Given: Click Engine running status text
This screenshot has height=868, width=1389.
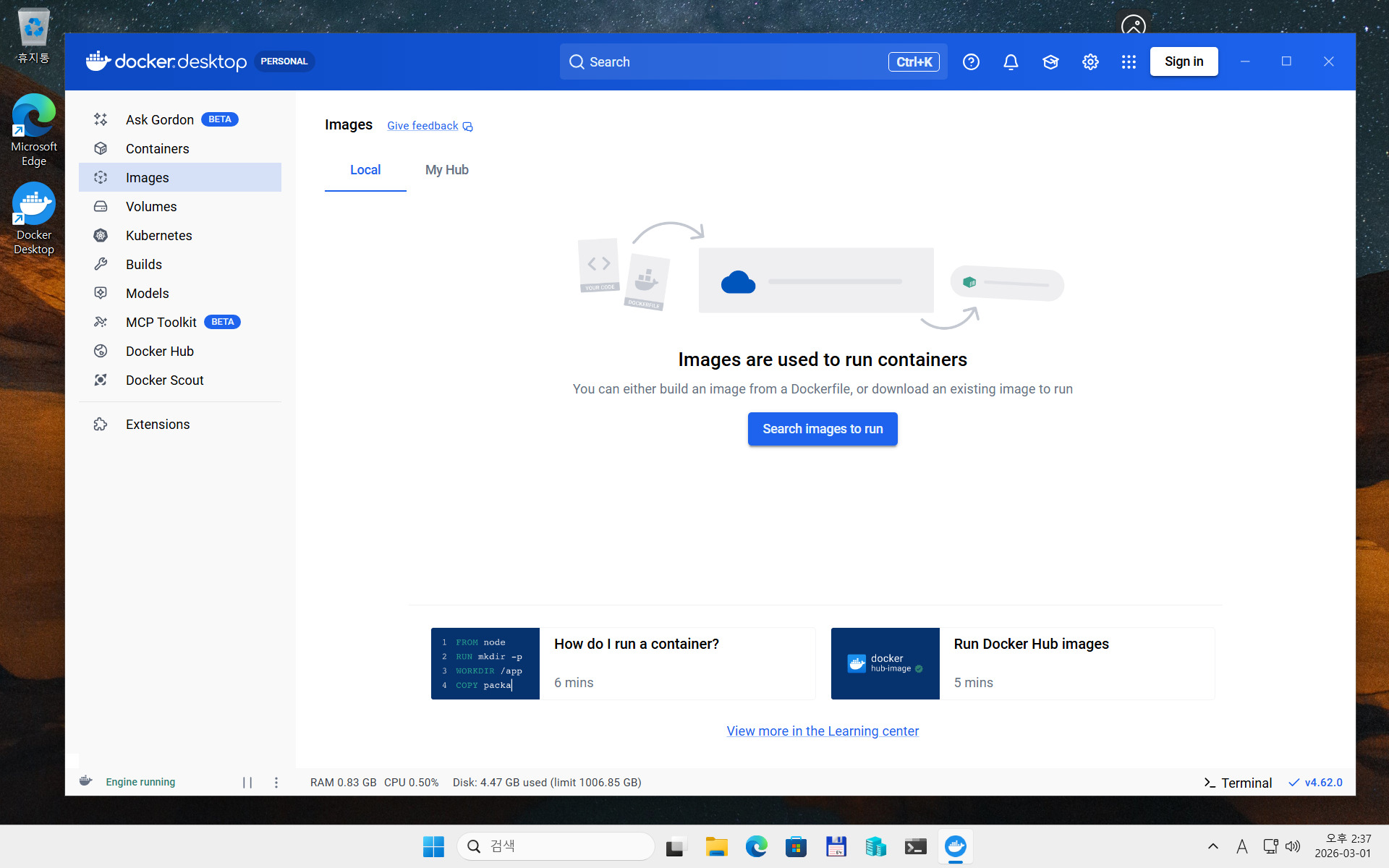Looking at the screenshot, I should (x=140, y=782).
